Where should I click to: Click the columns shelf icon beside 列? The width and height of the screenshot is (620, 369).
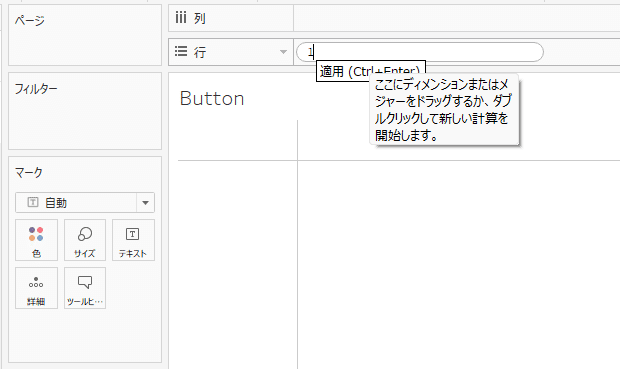pyautogui.click(x=181, y=18)
